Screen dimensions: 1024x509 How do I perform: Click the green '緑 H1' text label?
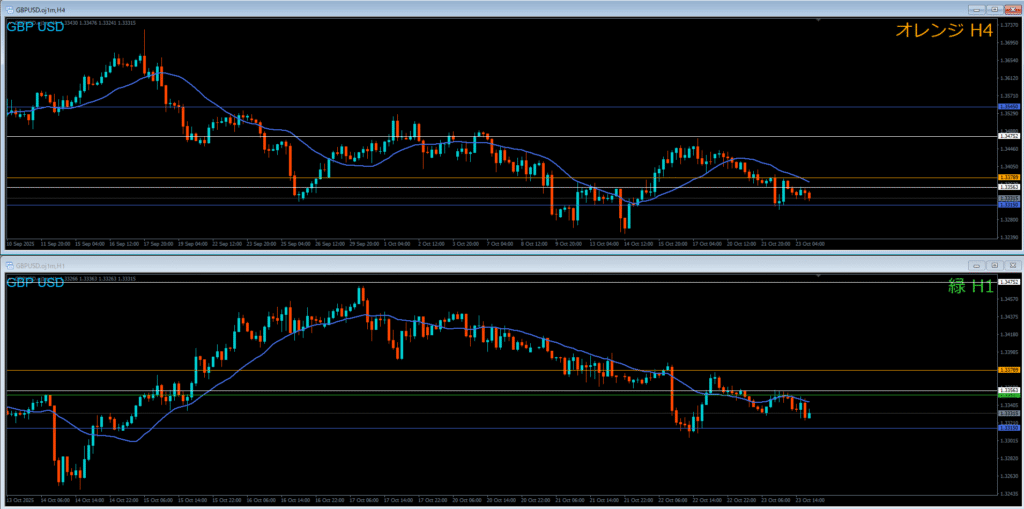click(970, 287)
